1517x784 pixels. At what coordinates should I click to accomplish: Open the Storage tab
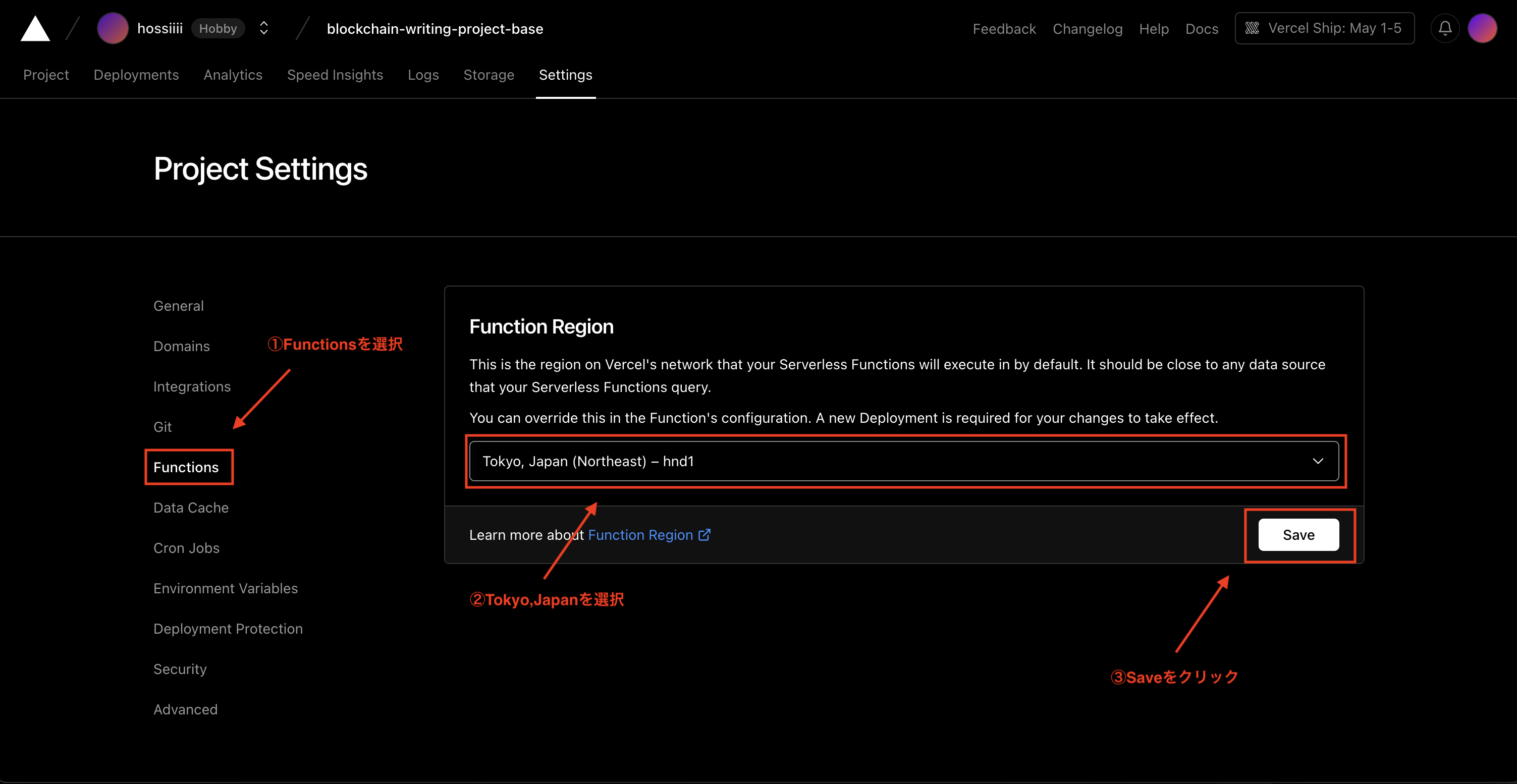tap(488, 75)
